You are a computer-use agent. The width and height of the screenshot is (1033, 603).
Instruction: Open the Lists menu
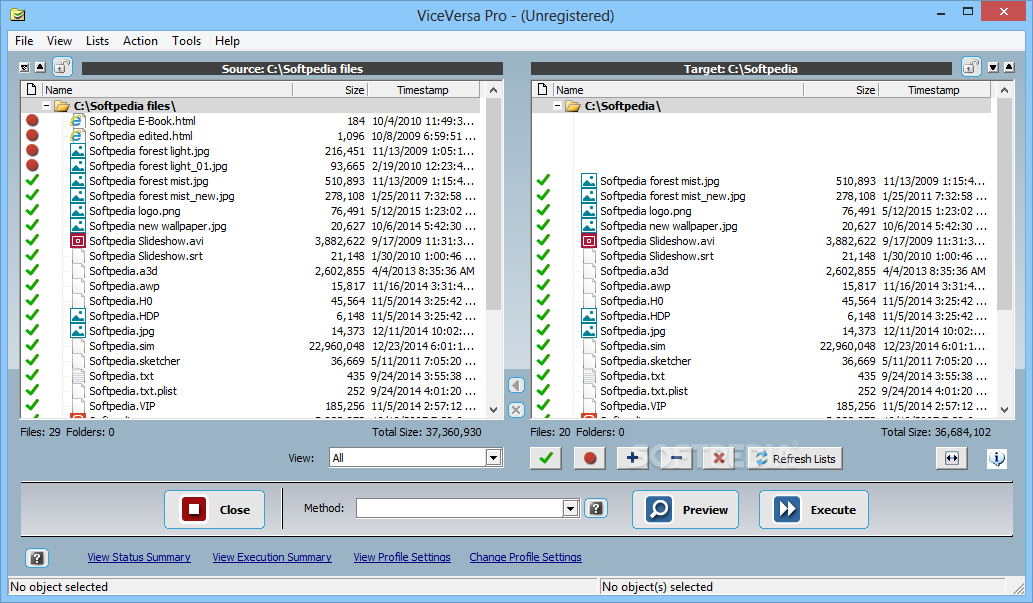coord(97,41)
